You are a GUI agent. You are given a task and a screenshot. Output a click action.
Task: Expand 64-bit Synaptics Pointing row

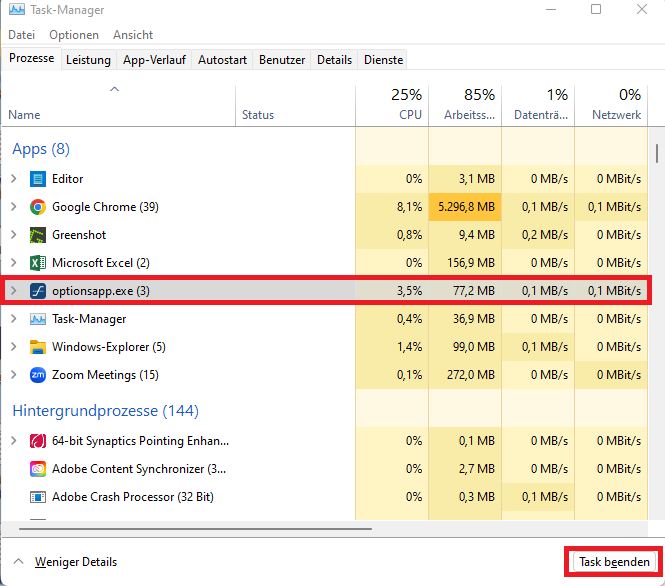[14, 441]
